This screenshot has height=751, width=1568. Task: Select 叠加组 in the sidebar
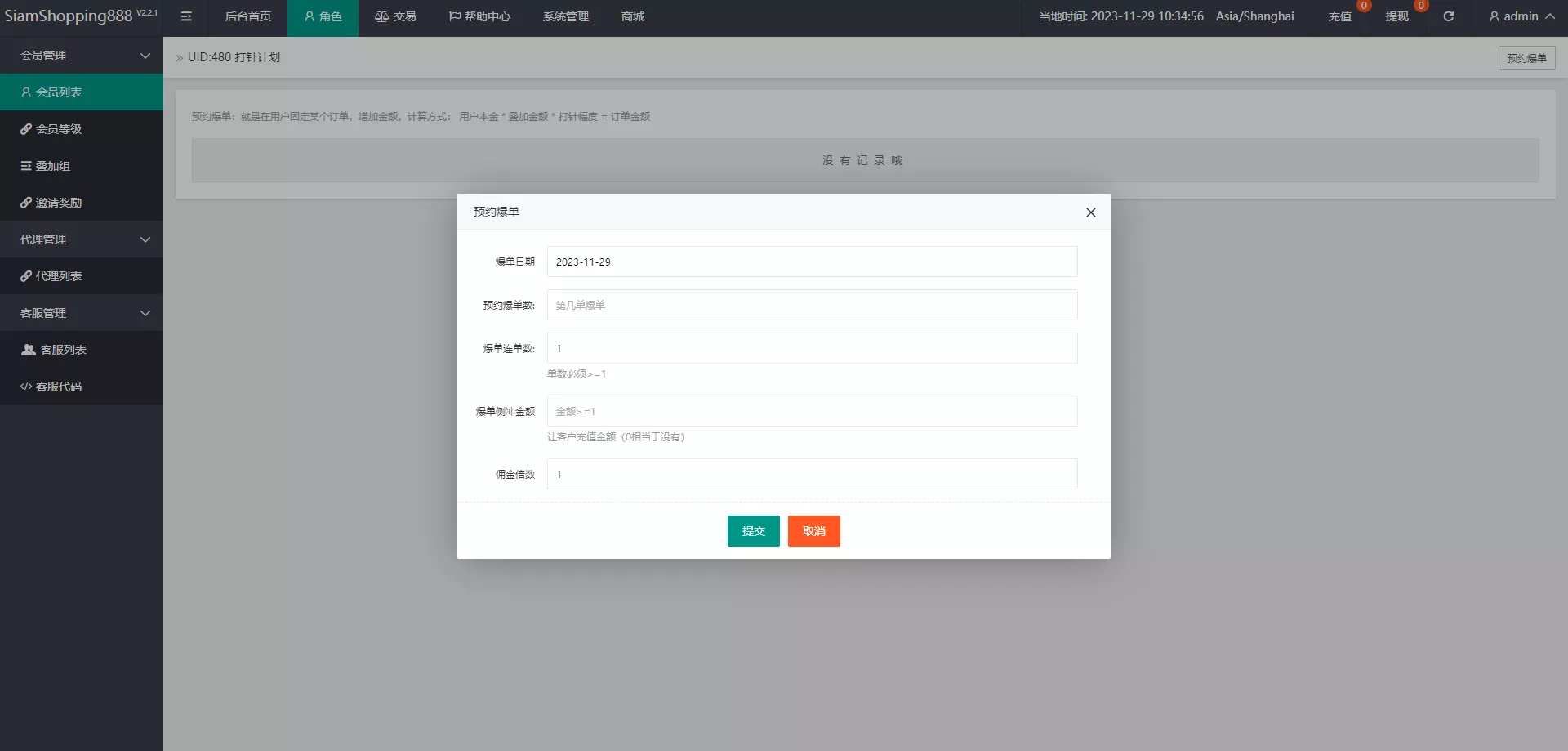(x=82, y=166)
